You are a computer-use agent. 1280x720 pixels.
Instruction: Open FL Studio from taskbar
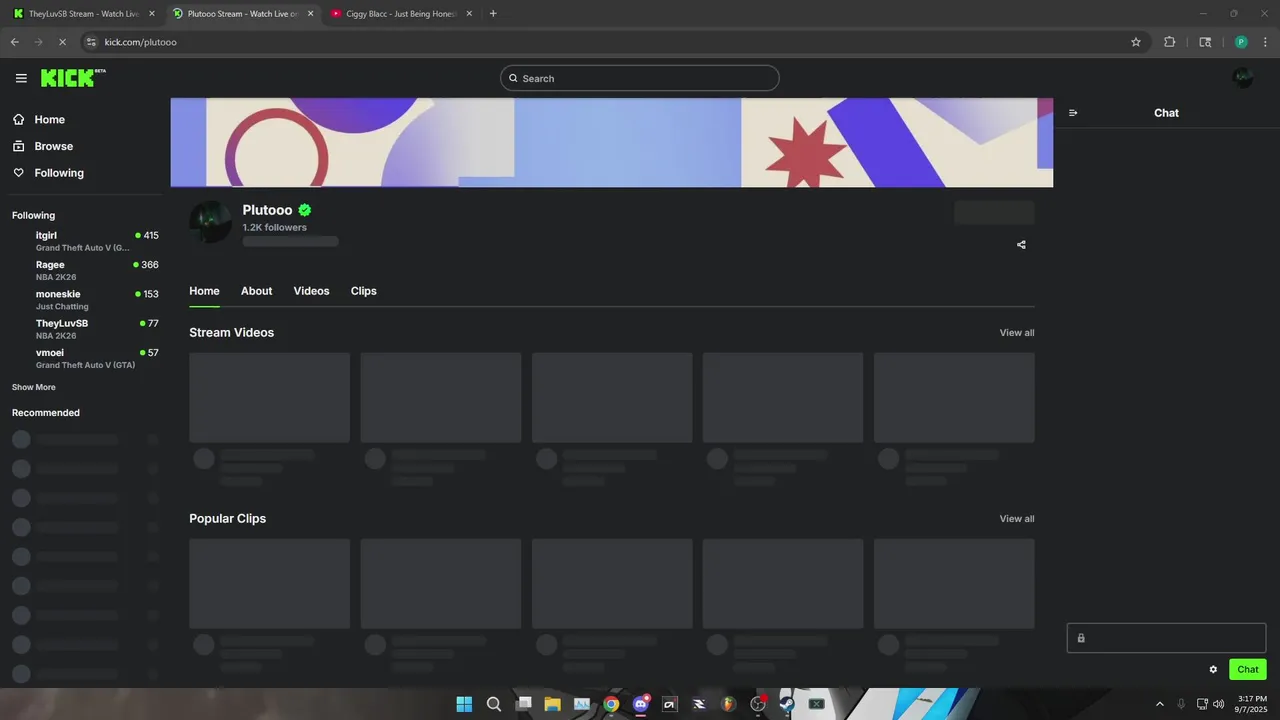tap(729, 704)
